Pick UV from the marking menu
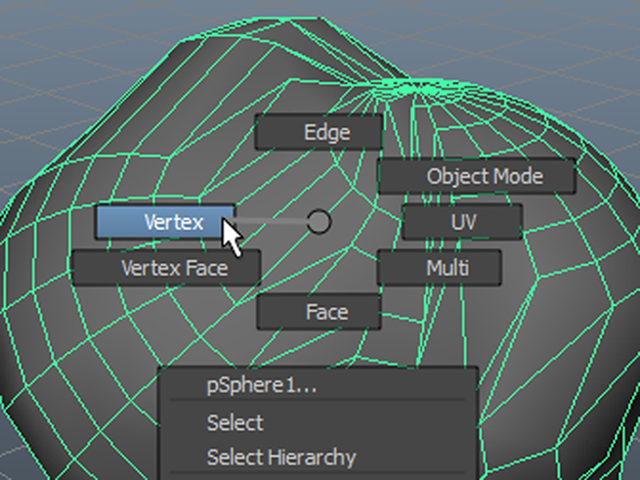640x480 pixels. (x=462, y=222)
